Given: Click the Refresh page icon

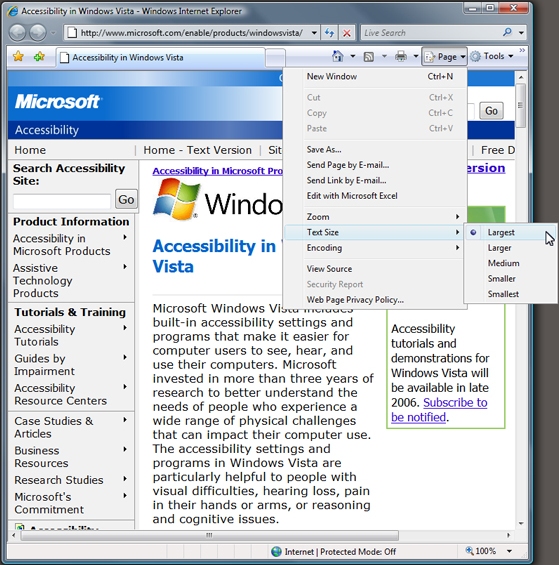Looking at the screenshot, I should pos(329,33).
